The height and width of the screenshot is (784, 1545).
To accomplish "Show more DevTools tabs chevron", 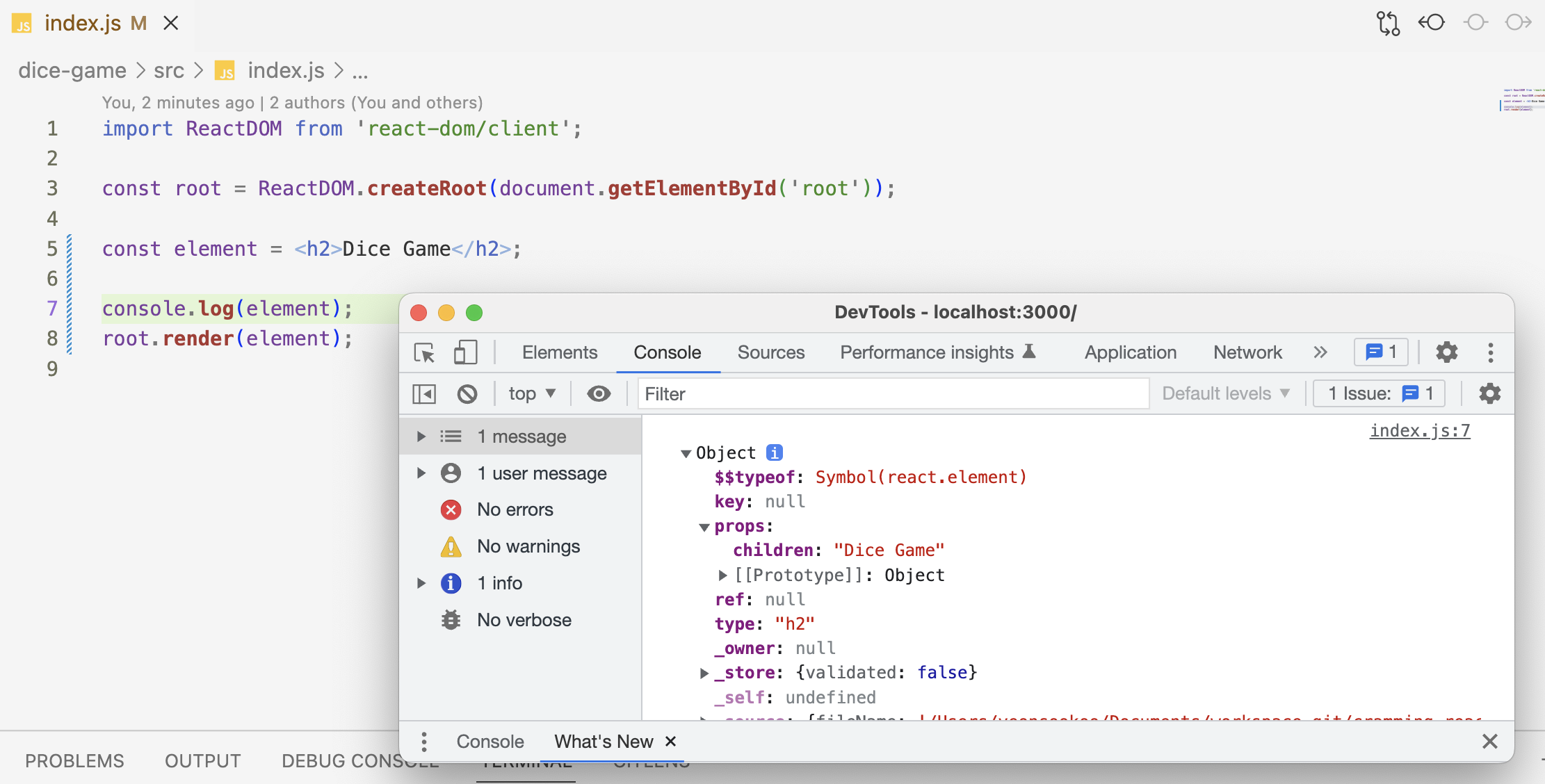I will click(1320, 352).
